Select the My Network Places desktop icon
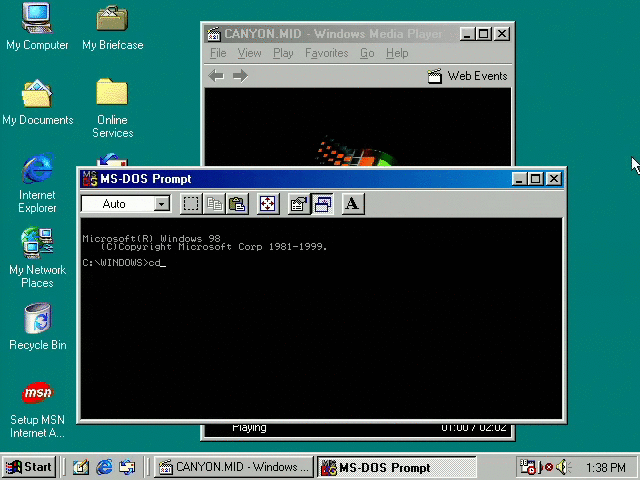The height and width of the screenshot is (480, 640). click(37, 243)
